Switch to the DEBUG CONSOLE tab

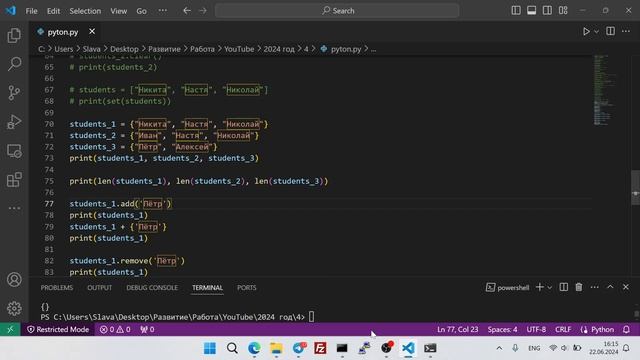pyautogui.click(x=152, y=288)
